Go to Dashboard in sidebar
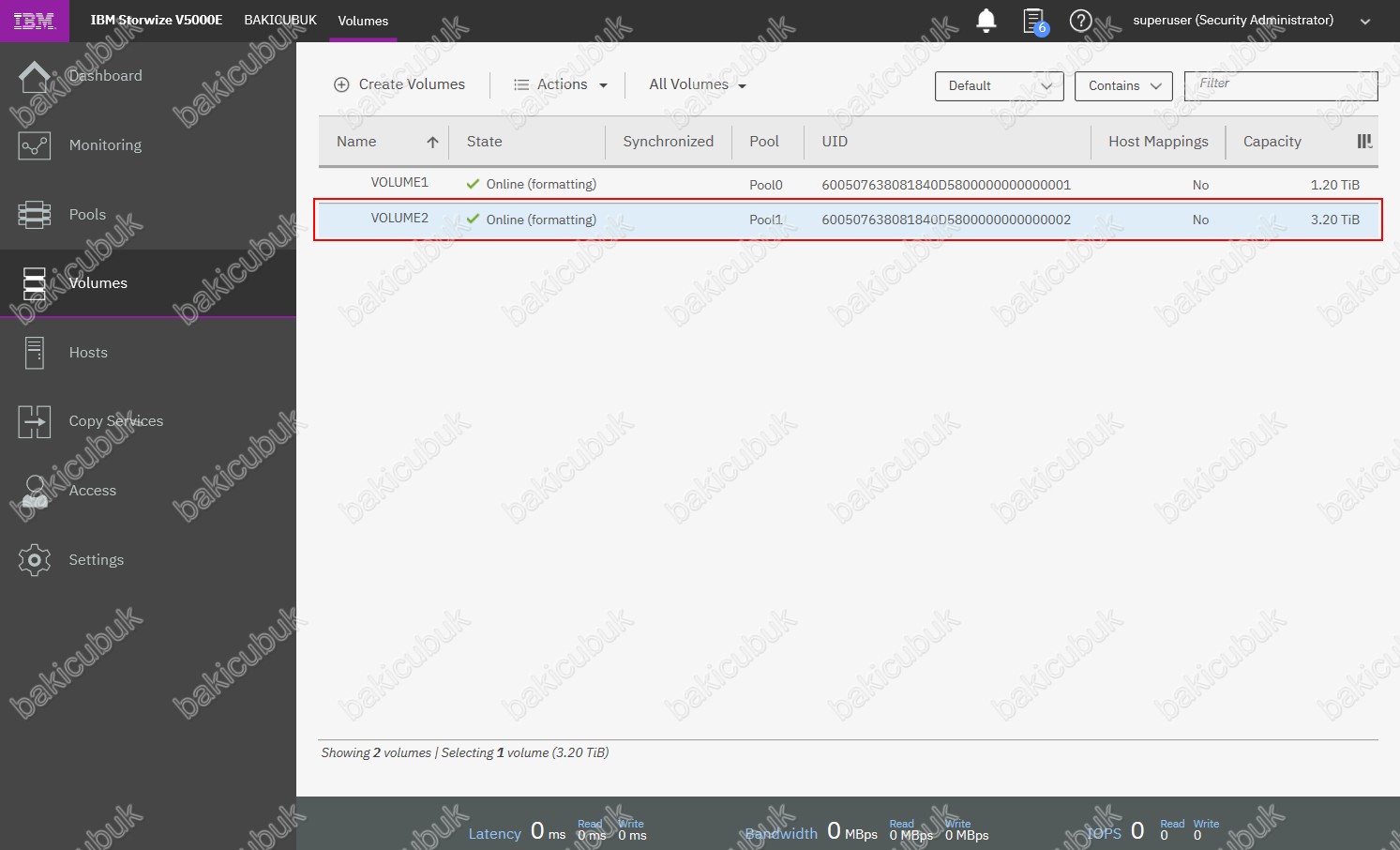 tap(106, 76)
